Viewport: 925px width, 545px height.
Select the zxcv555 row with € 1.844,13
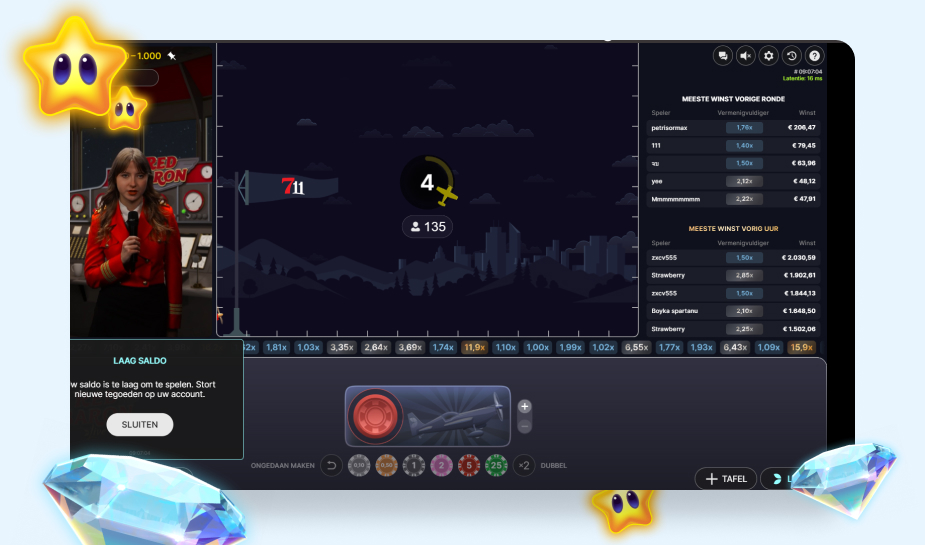733,293
